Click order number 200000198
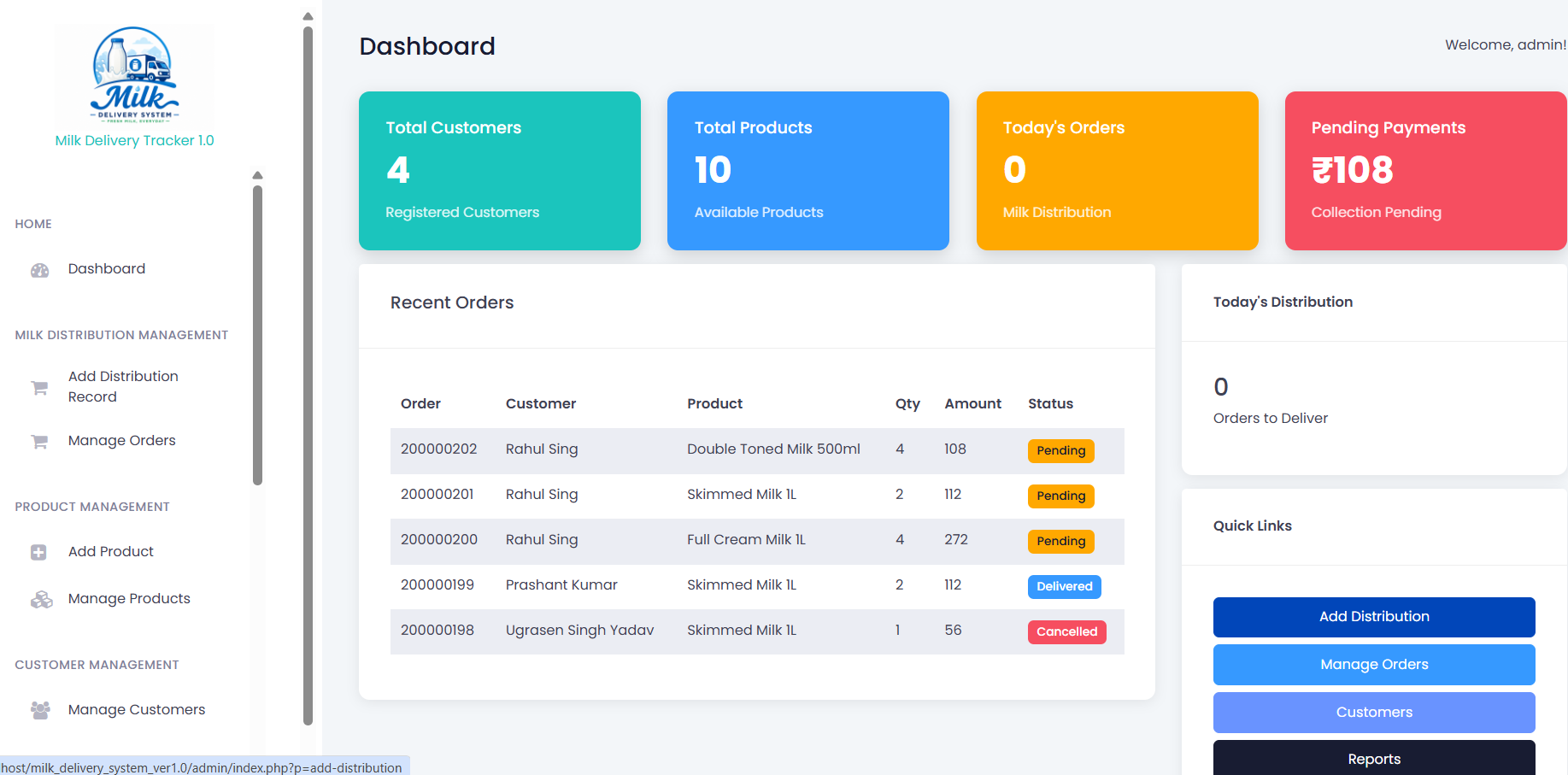 click(x=438, y=630)
